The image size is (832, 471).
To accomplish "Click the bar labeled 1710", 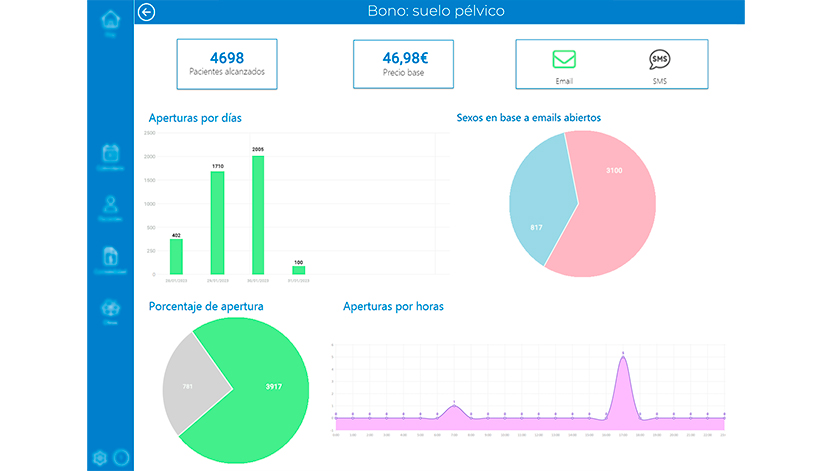I will [217, 222].
